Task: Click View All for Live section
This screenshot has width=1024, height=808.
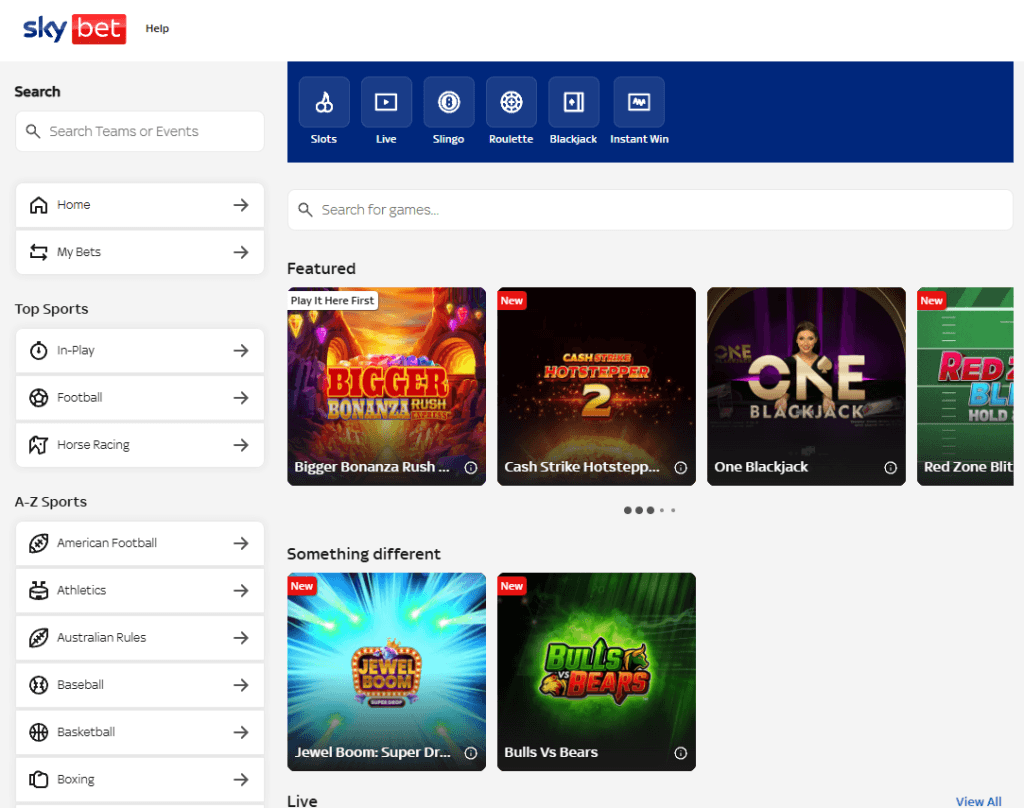Action: (978, 801)
